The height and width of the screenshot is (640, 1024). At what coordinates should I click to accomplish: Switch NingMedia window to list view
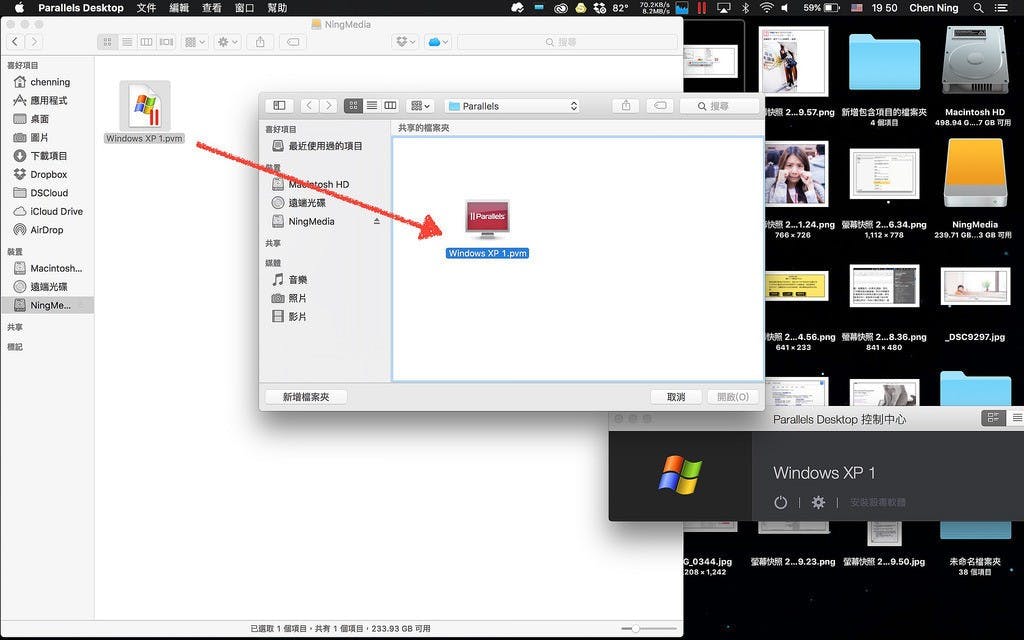coord(127,42)
